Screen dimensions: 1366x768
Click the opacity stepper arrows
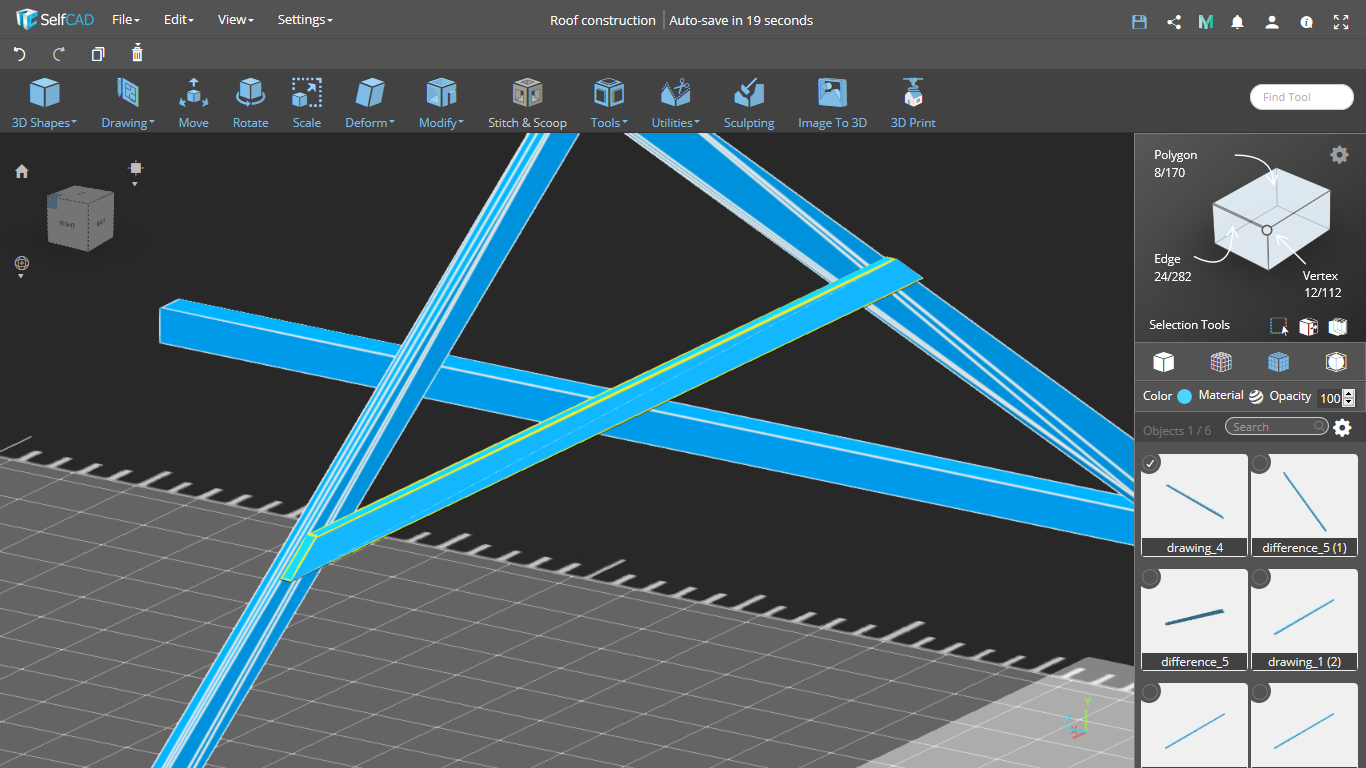pyautogui.click(x=1349, y=398)
